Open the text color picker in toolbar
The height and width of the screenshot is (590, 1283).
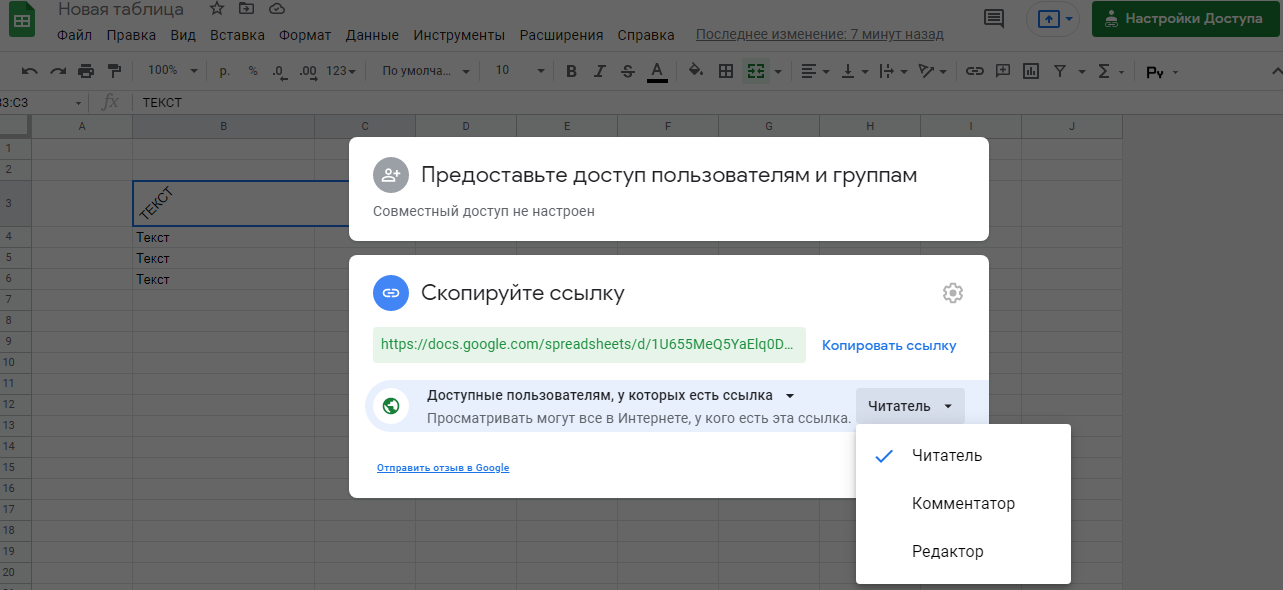(657, 71)
